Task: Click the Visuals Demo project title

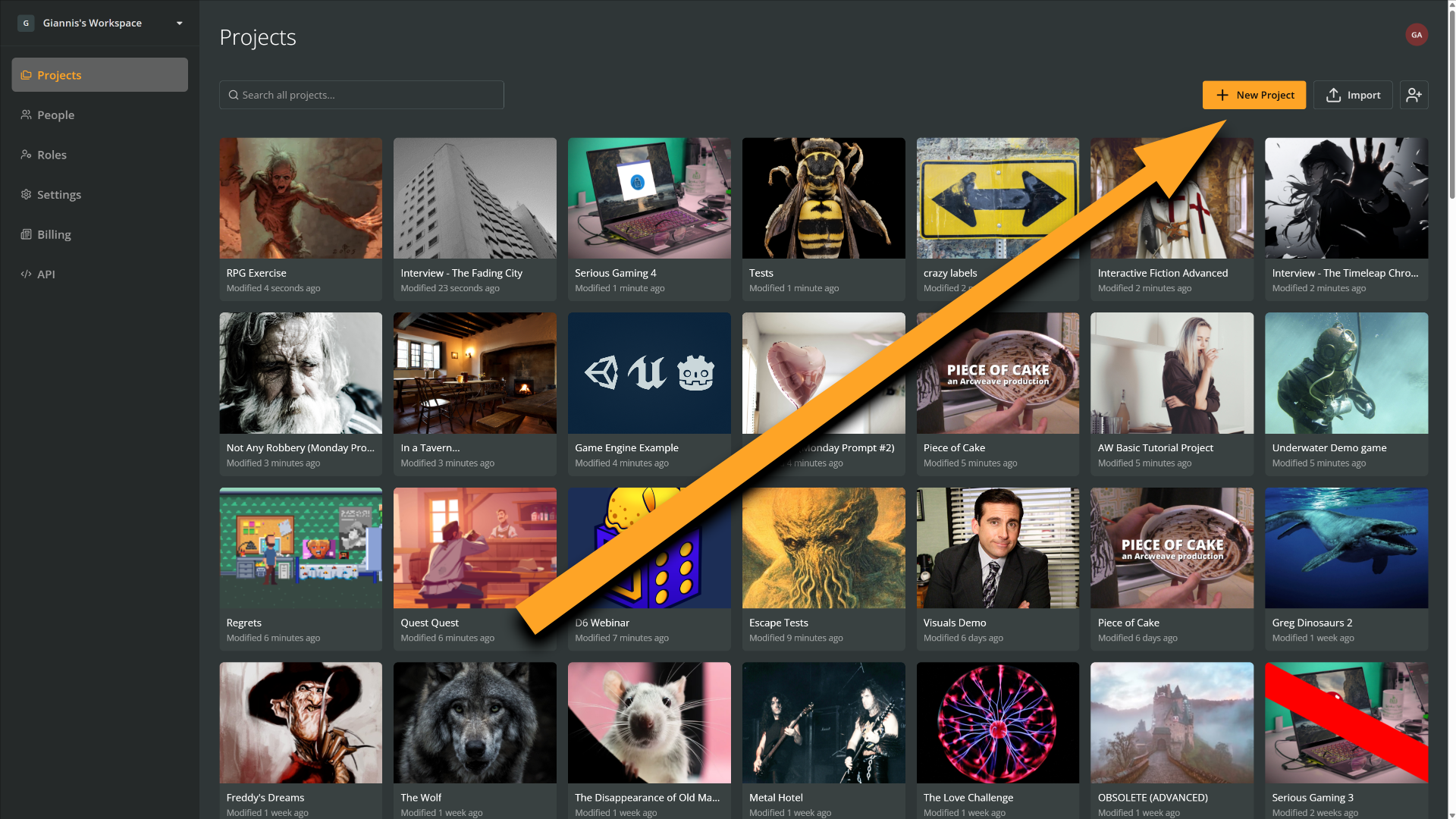Action: click(x=954, y=623)
